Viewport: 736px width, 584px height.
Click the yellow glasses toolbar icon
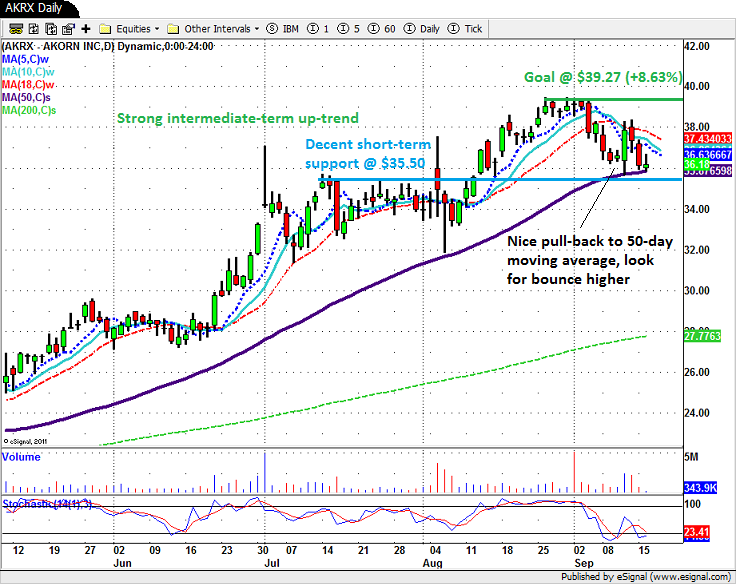point(15,29)
